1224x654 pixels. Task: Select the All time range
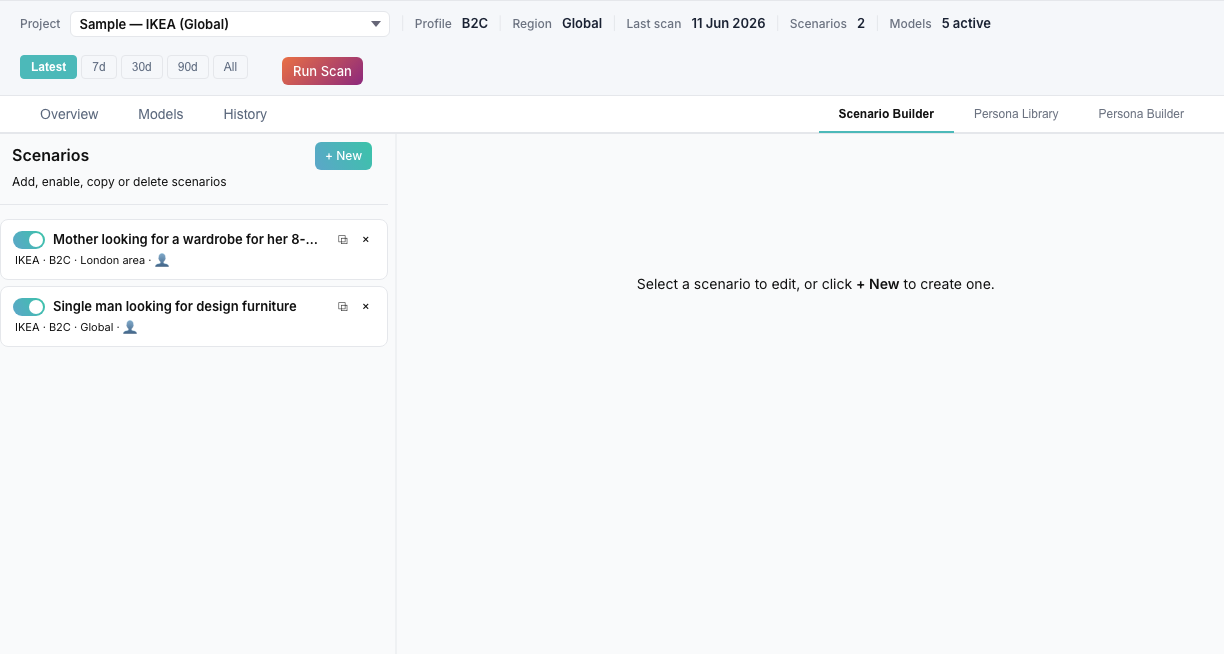click(x=230, y=67)
